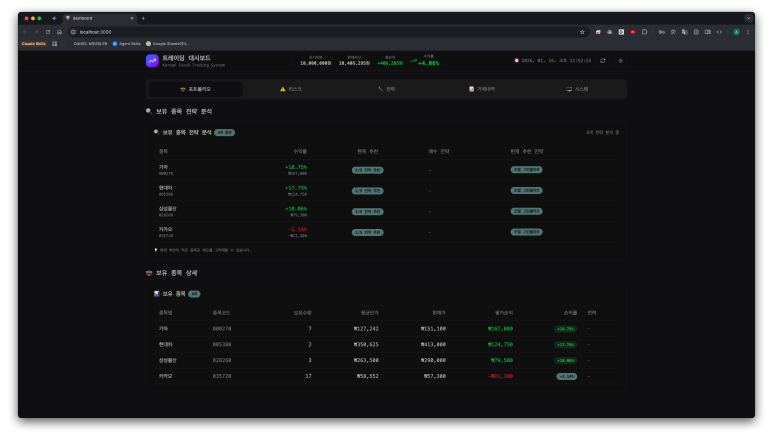Click the trading dashboard purple logo icon
Screen dimensions: 773x442
click(152, 61)
